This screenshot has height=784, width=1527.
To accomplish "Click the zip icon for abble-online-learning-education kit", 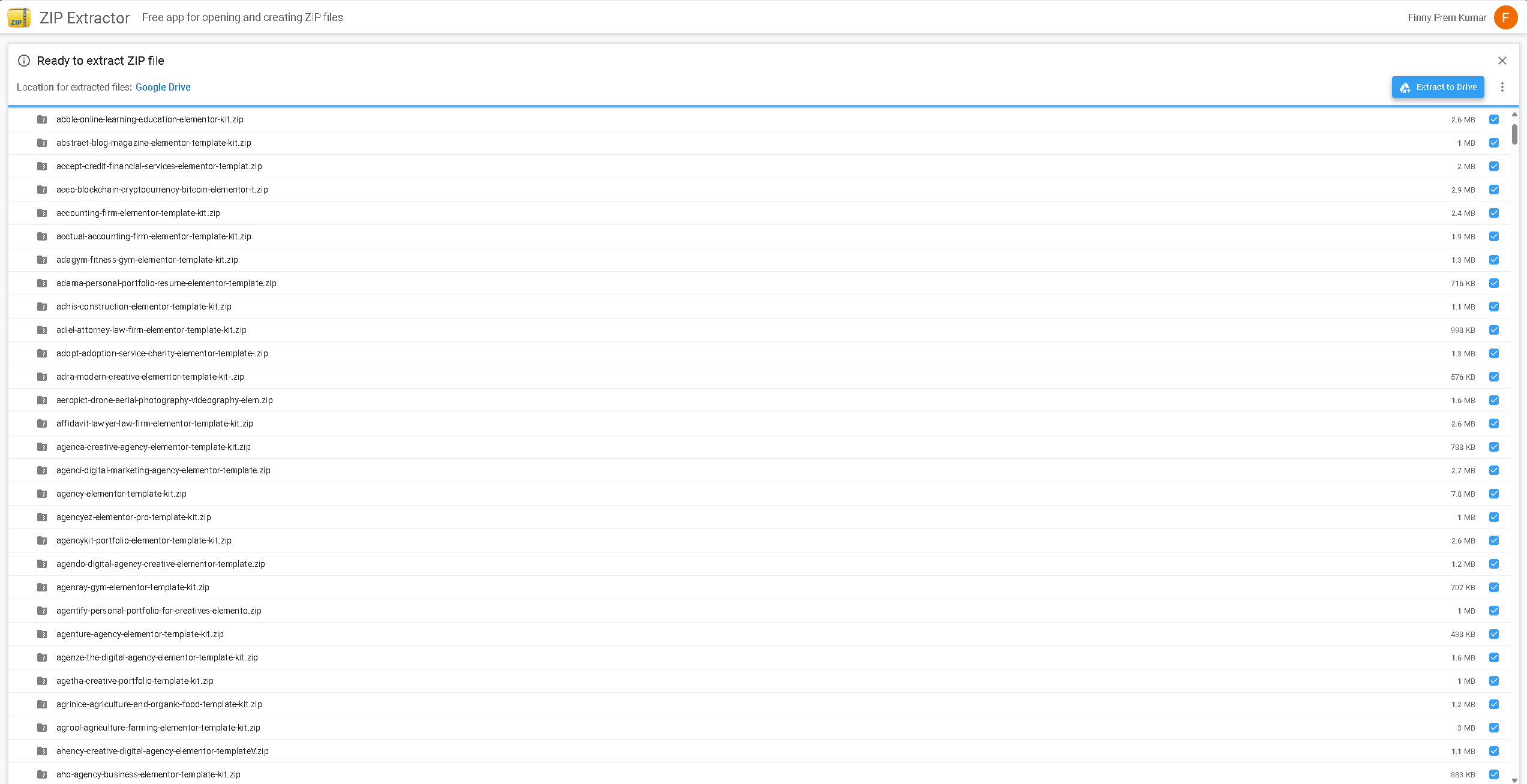I will click(42, 119).
